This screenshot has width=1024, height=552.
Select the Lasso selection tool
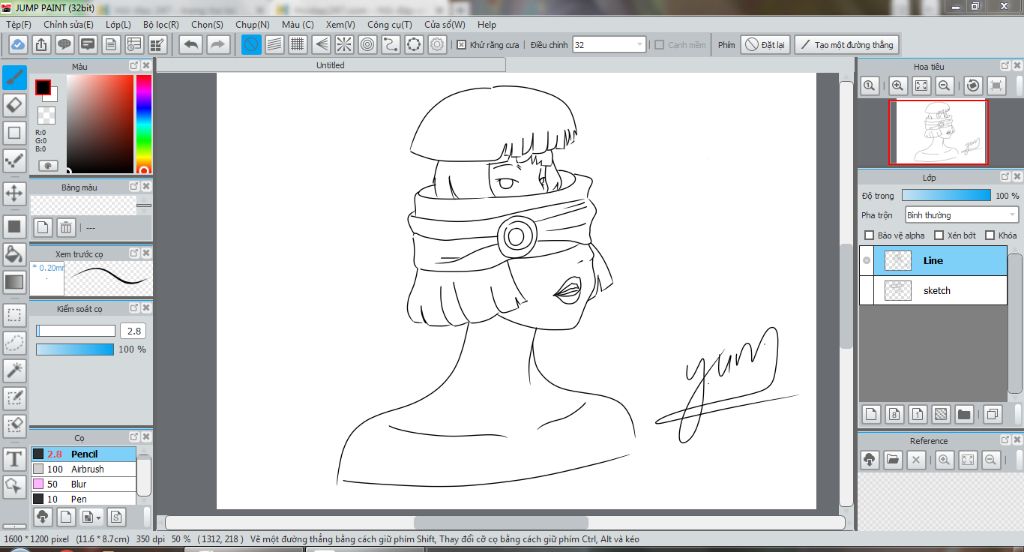(14, 342)
